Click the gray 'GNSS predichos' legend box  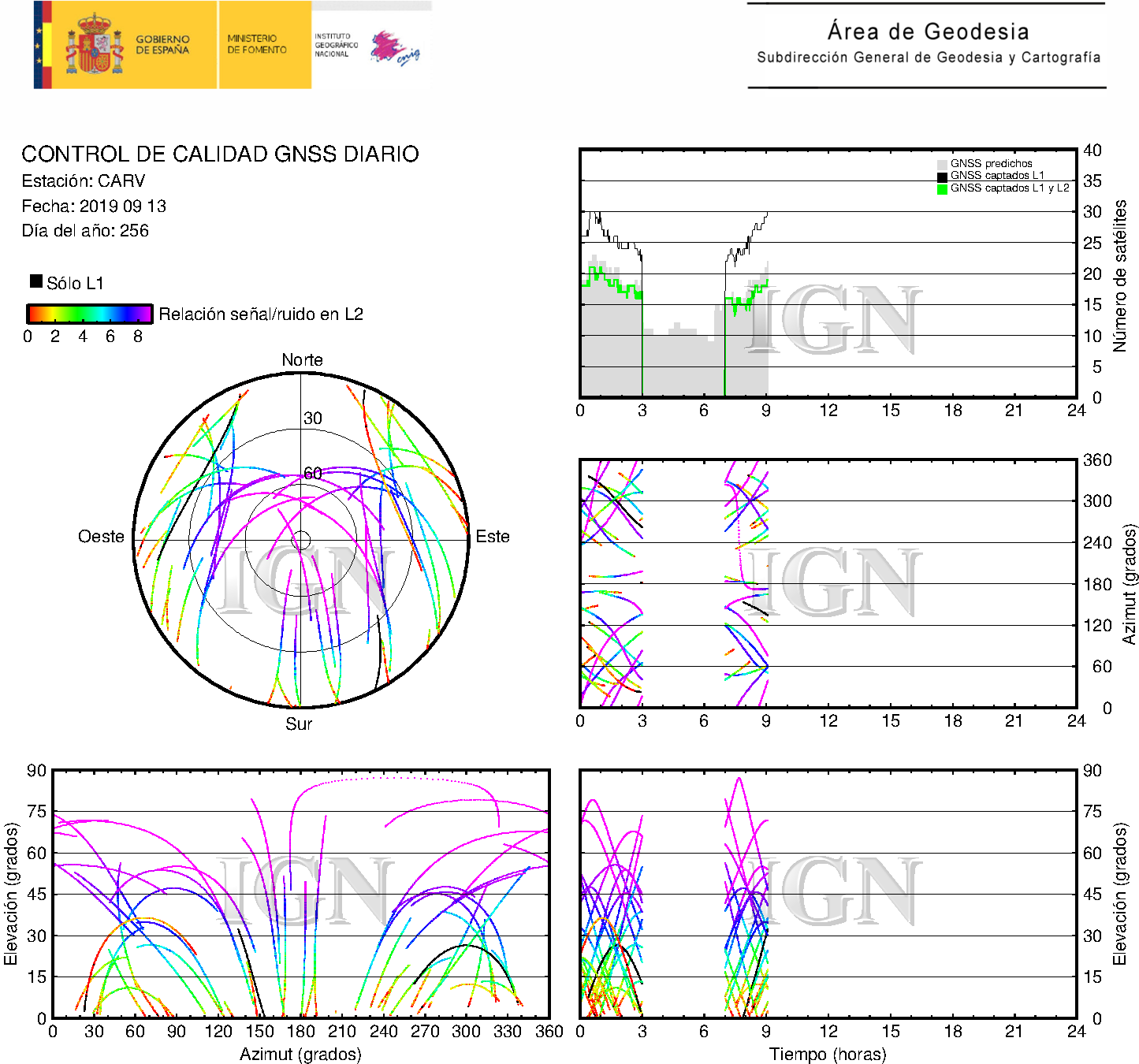[x=942, y=164]
